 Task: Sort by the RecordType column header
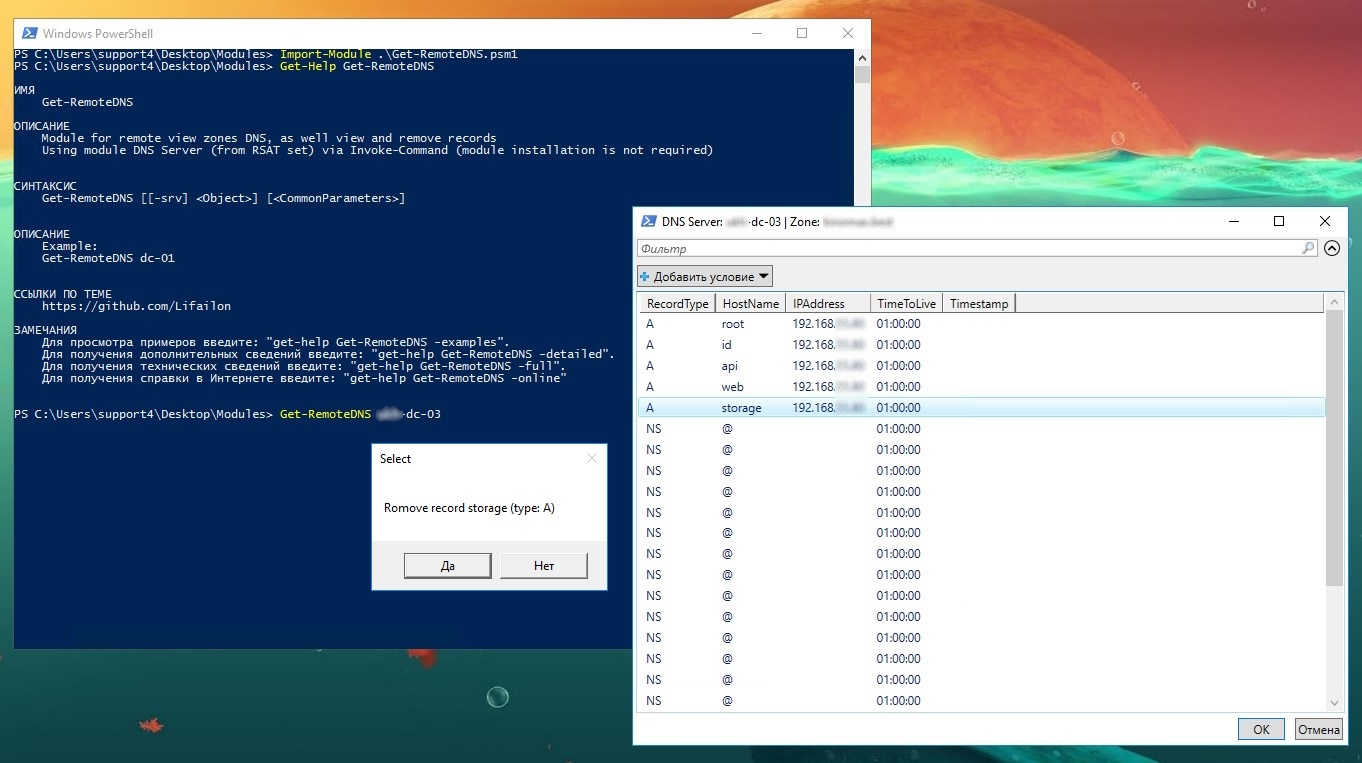point(677,303)
